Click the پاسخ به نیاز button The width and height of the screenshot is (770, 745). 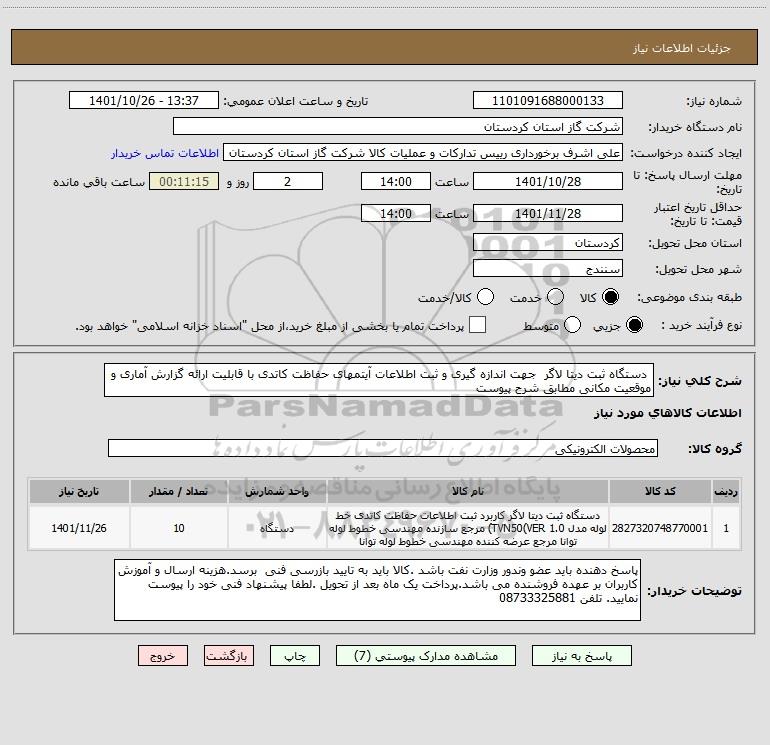pyautogui.click(x=582, y=656)
